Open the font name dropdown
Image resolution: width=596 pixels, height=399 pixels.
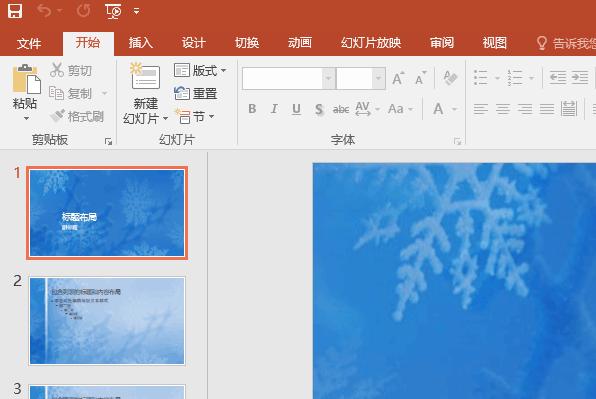point(328,79)
